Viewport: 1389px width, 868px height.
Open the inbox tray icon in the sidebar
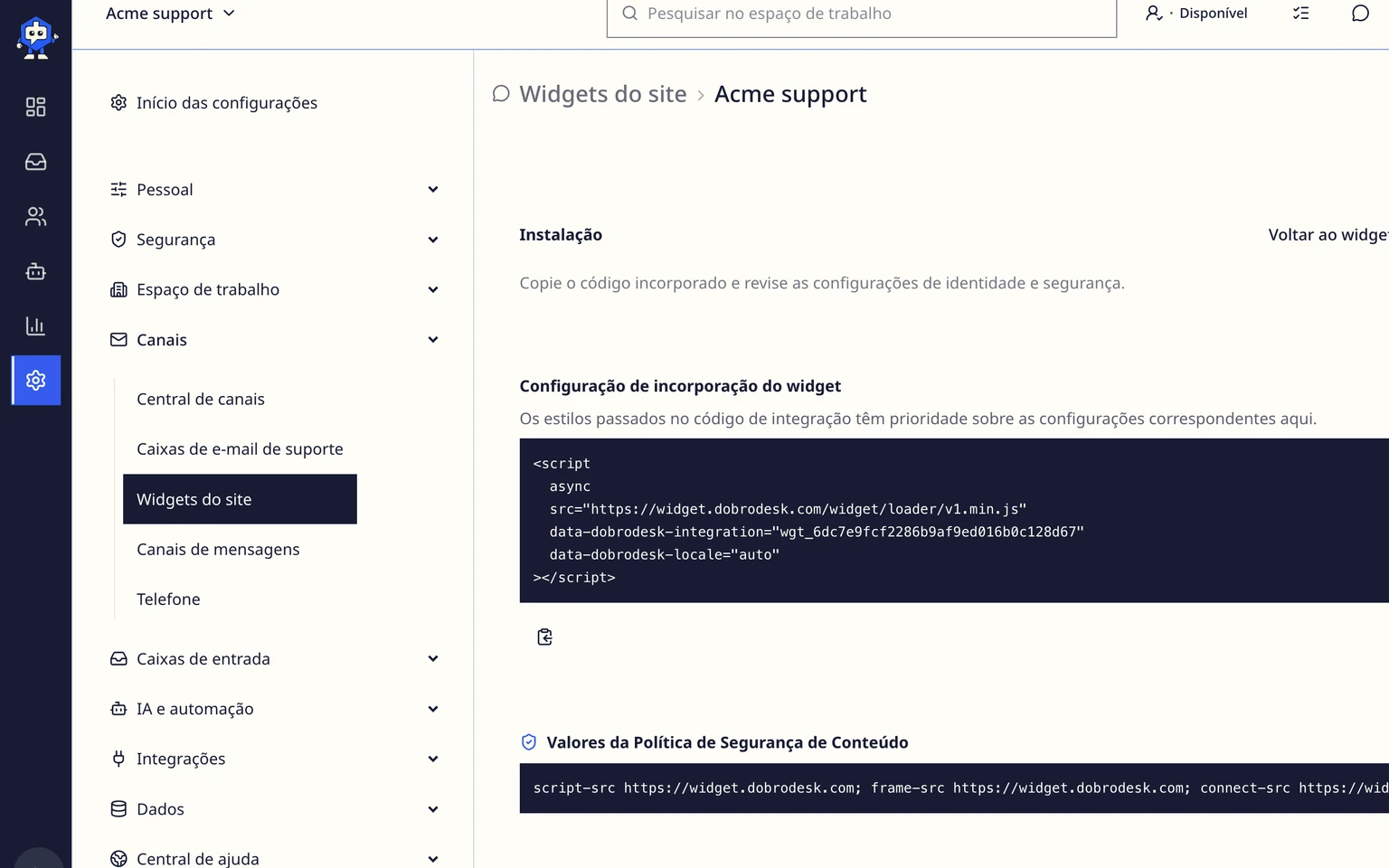point(35,162)
